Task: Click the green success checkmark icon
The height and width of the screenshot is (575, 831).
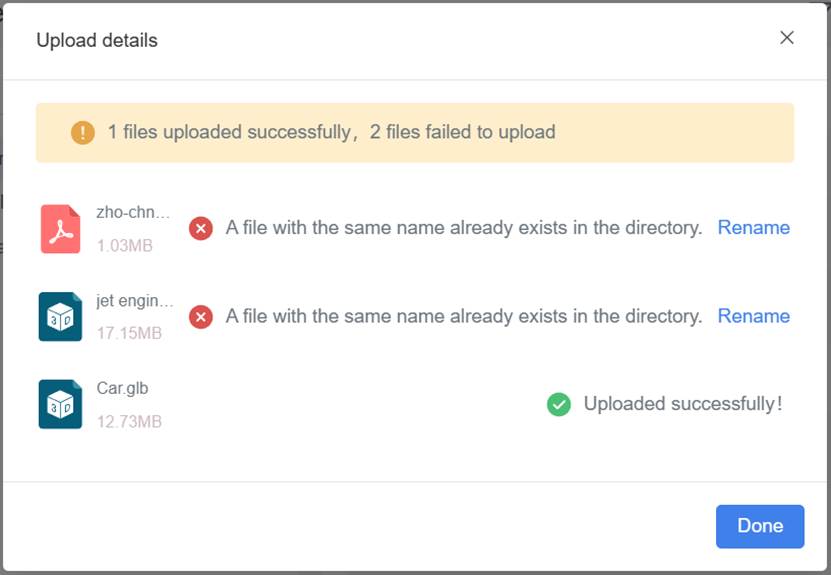Action: click(559, 405)
